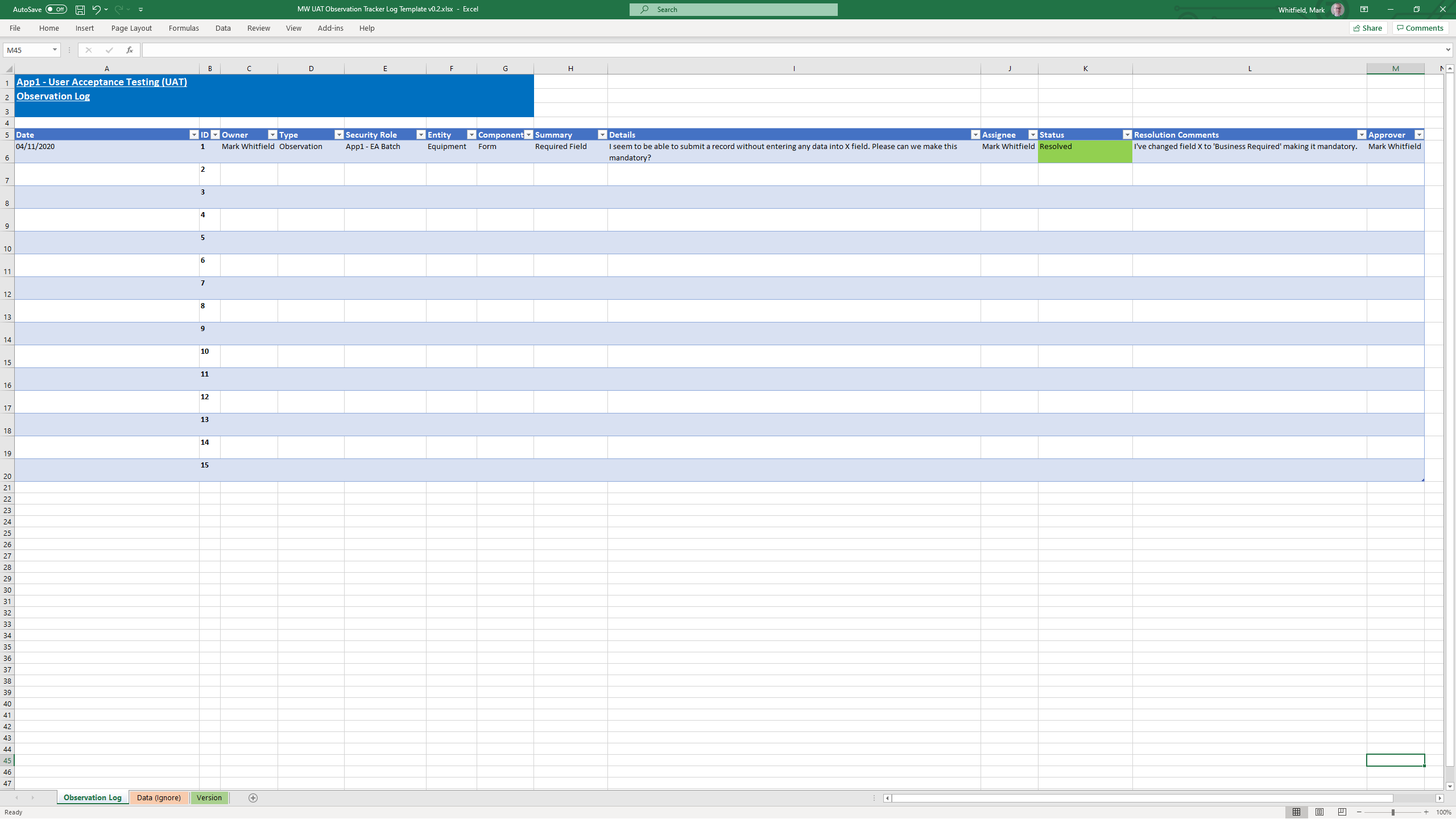The height and width of the screenshot is (819, 1456).
Task: Click the Share button
Action: 1368,28
